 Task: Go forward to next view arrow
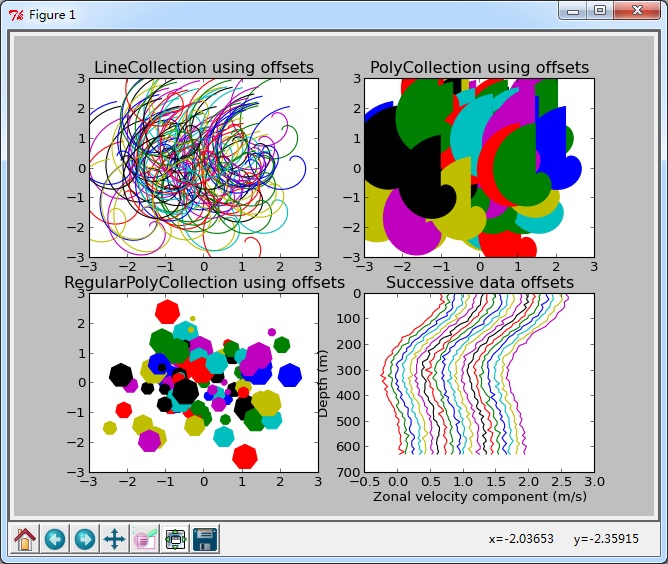coord(85,539)
